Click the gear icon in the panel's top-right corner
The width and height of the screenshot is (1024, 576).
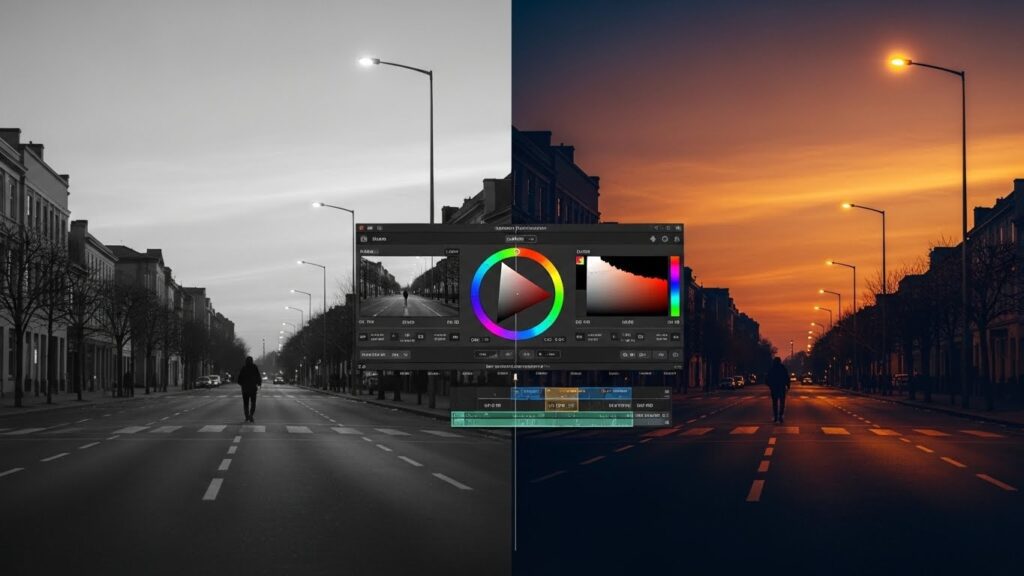click(665, 240)
